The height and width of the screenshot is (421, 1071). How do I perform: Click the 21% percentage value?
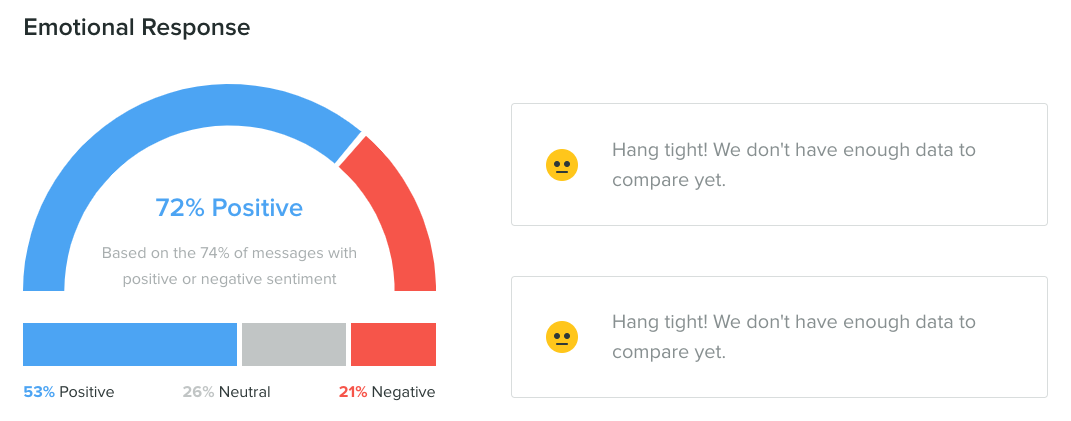click(353, 392)
